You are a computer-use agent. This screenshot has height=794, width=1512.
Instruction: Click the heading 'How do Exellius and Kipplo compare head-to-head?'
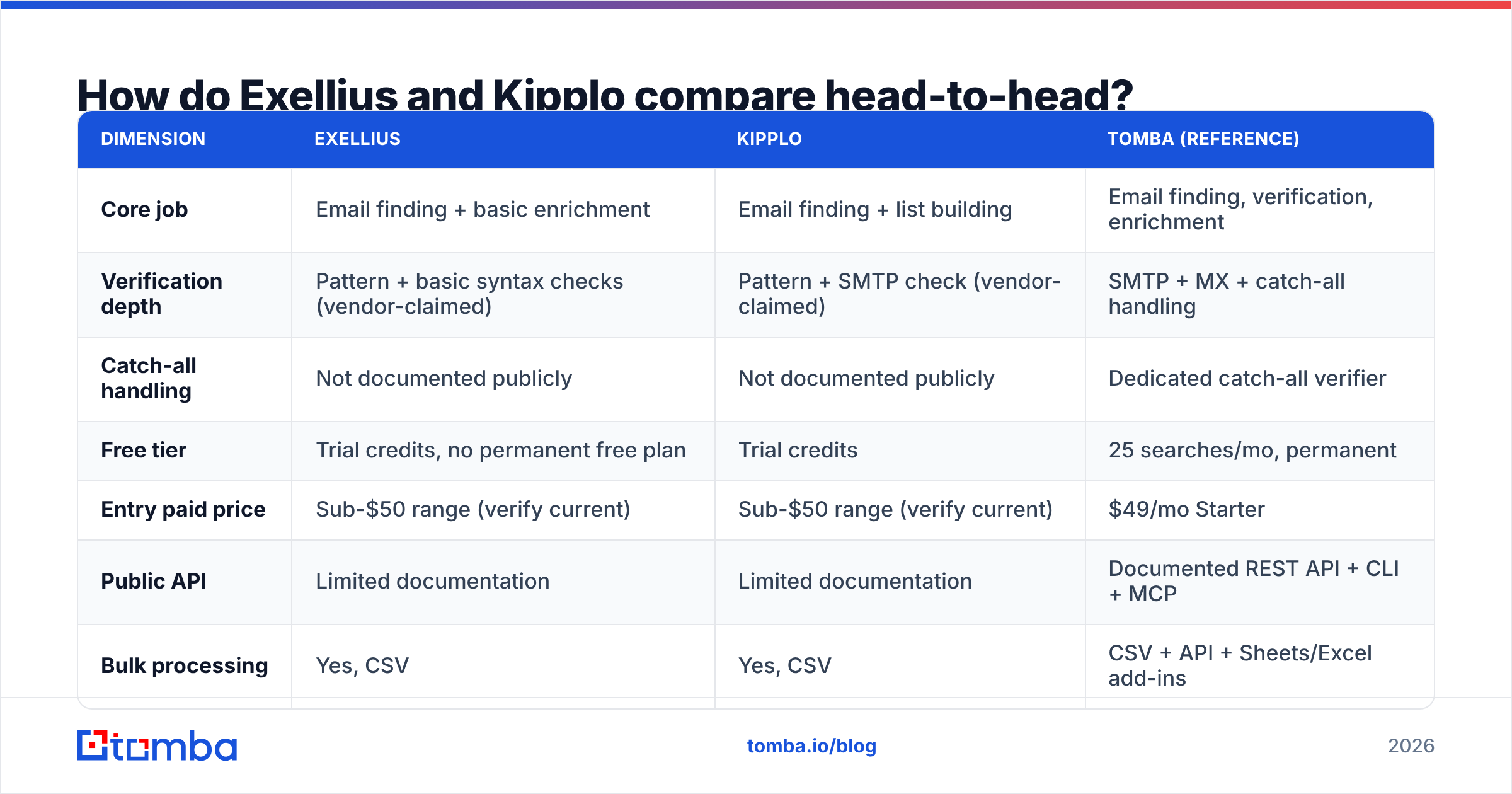[605, 95]
